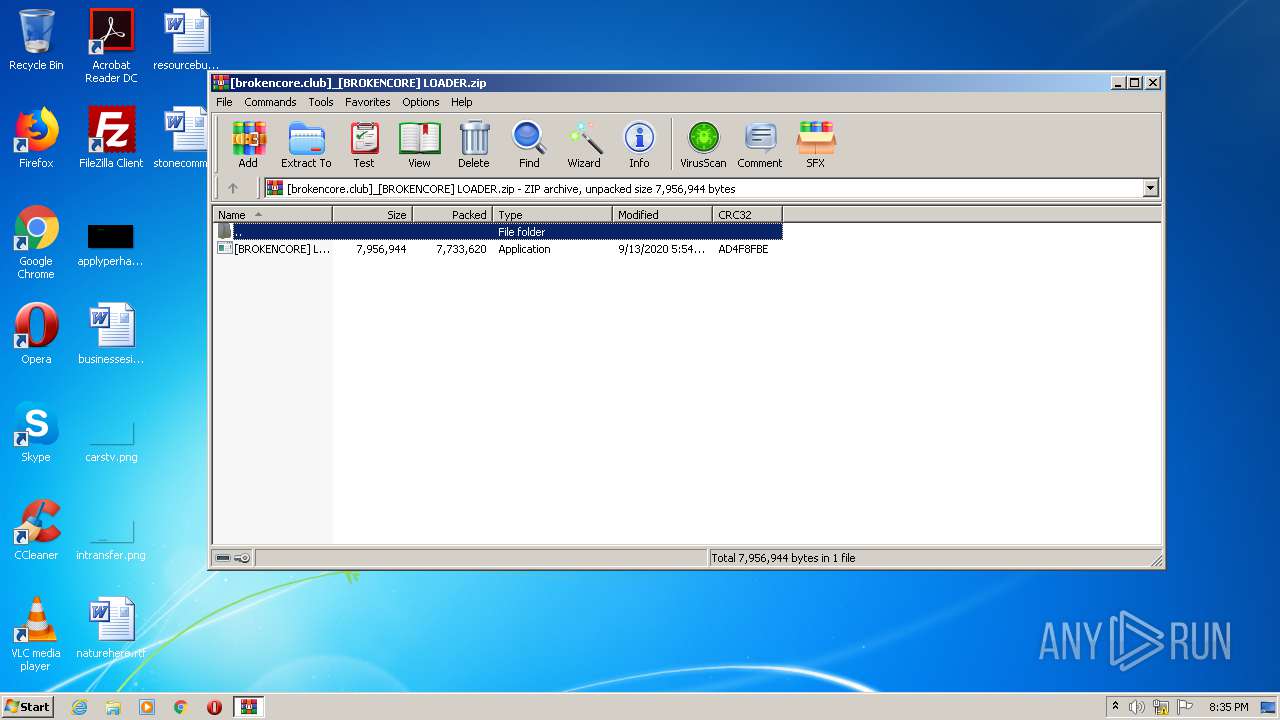Click the Delete trash can icon
Viewport: 1280px width, 720px height.
coord(474,144)
